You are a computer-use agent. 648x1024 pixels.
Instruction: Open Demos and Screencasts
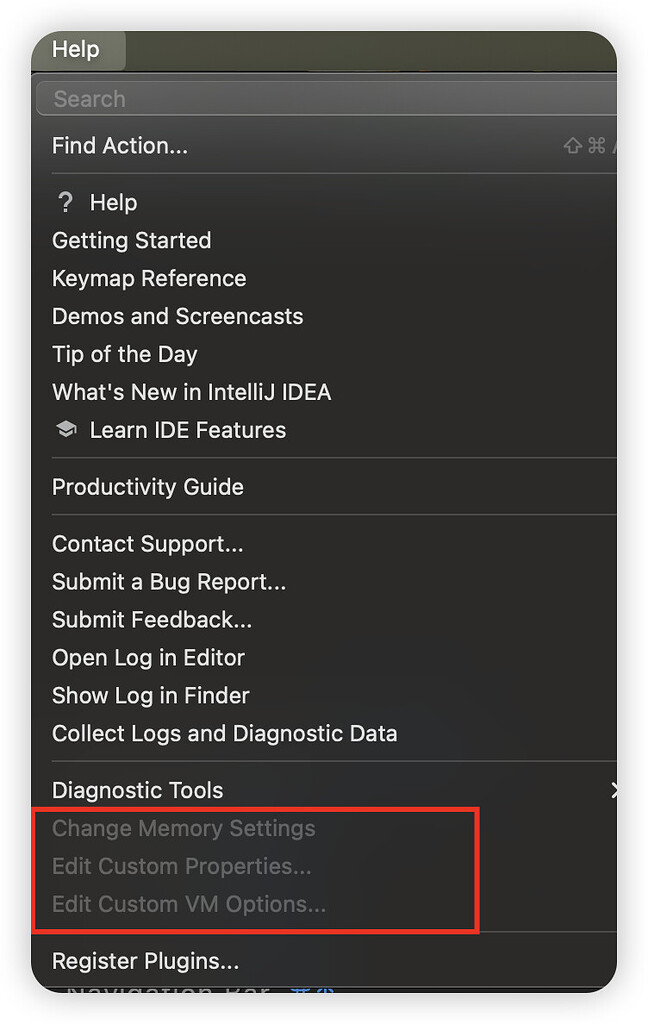(x=177, y=316)
